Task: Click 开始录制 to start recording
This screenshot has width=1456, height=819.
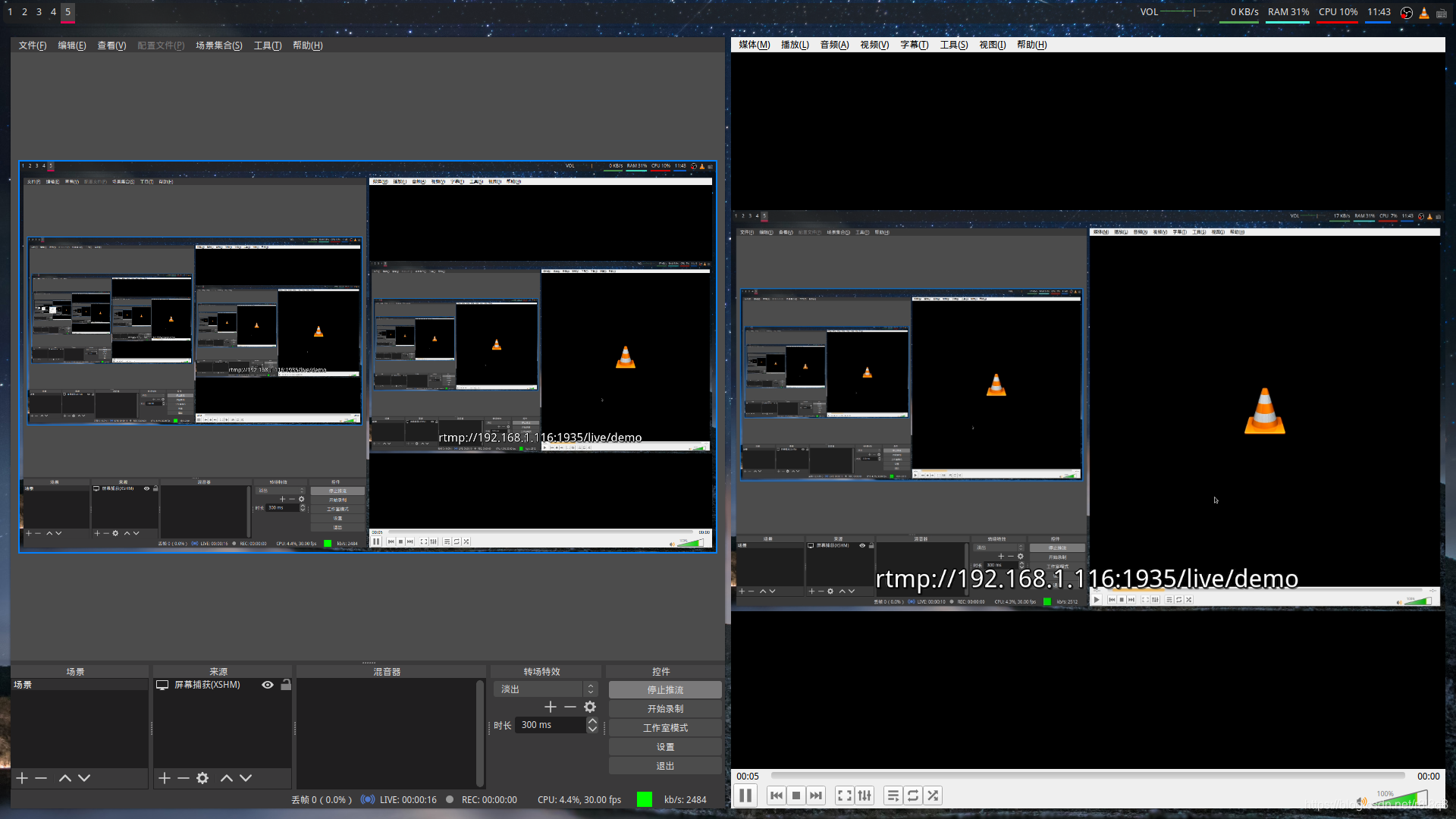Action: (x=665, y=709)
